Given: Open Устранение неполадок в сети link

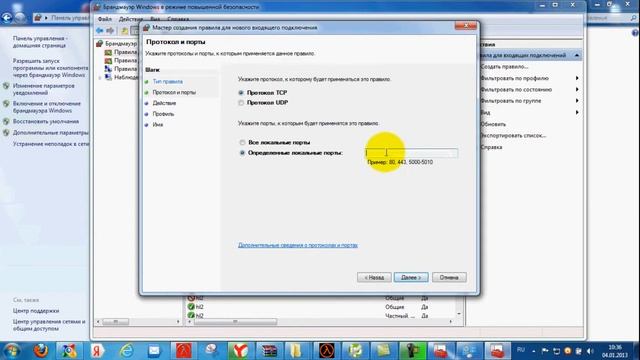Looking at the screenshot, I should point(51,144).
